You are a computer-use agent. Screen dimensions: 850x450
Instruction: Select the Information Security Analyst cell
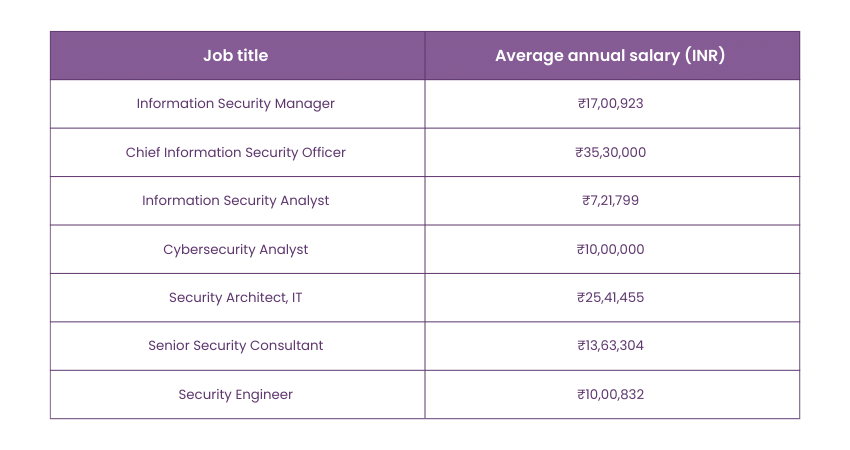point(236,200)
